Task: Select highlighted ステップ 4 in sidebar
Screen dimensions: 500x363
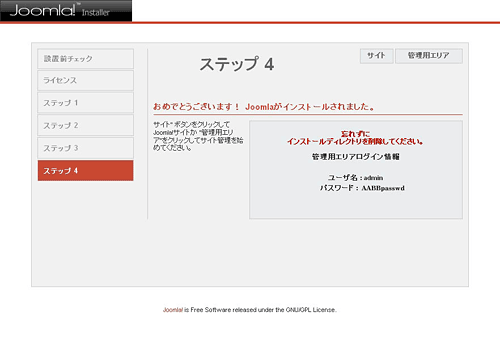Action: [85, 171]
